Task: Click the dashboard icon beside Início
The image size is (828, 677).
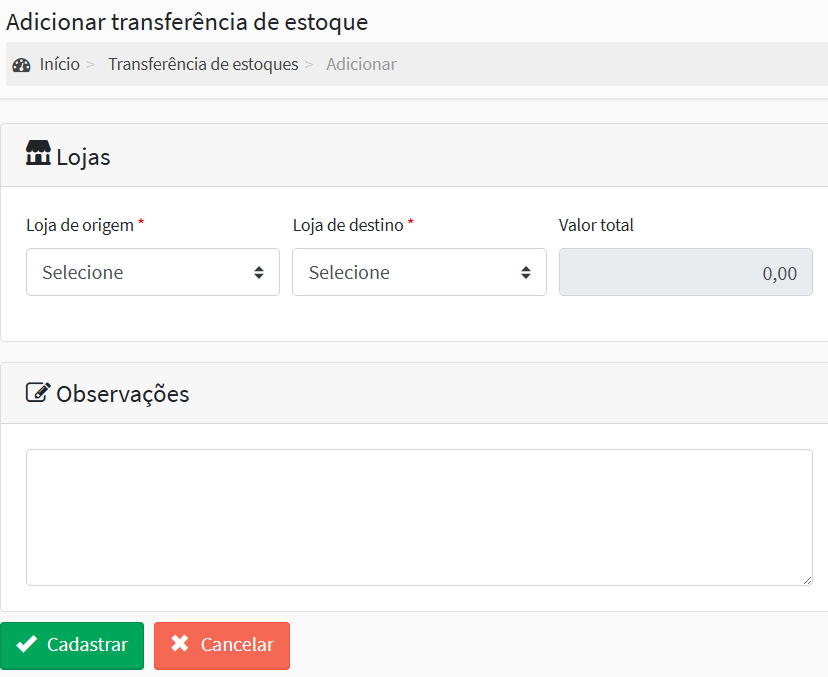Action: coord(21,65)
